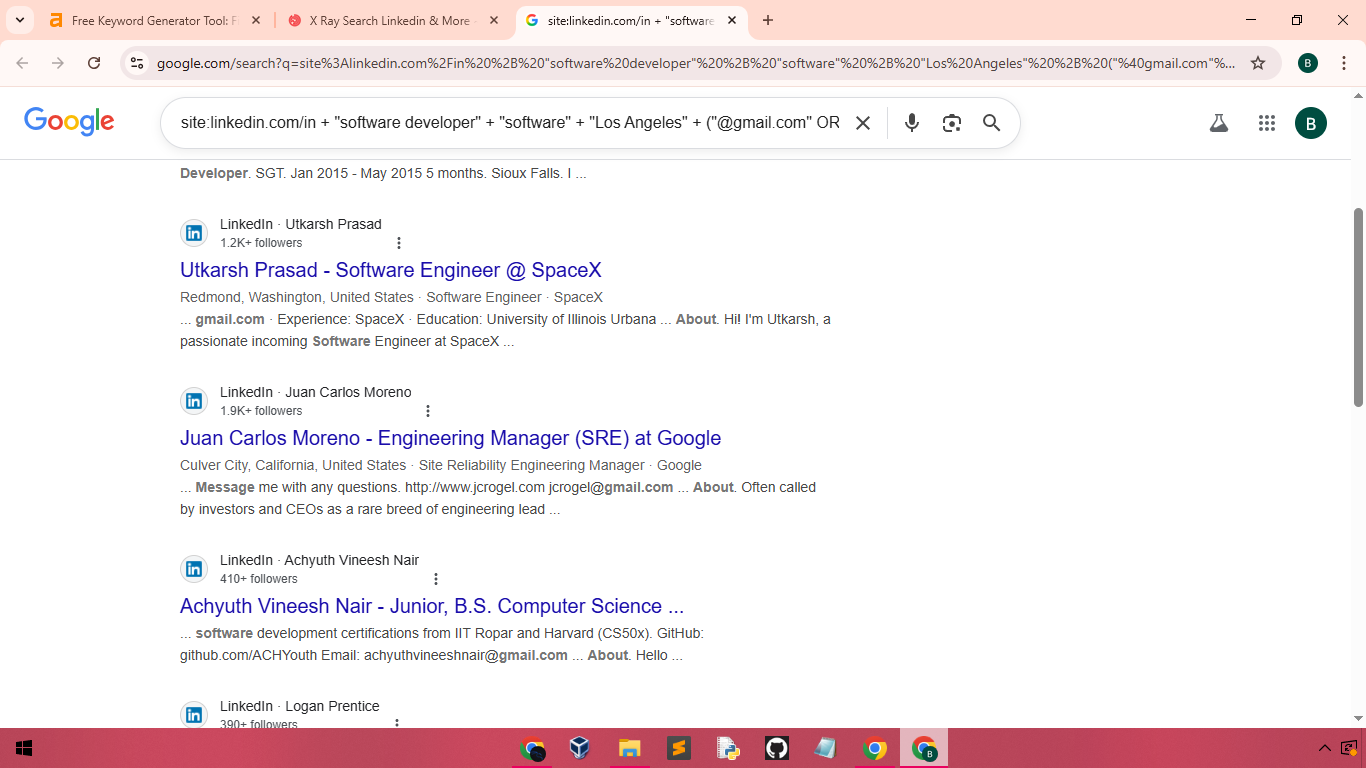This screenshot has height=768, width=1366.
Task: Open the three-dot menu on Achyuth Nair's result
Action: tap(435, 578)
